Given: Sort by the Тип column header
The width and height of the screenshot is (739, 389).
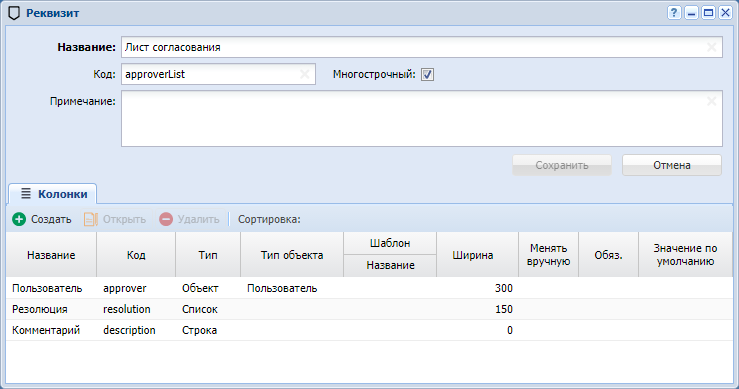Looking at the screenshot, I should 208,255.
